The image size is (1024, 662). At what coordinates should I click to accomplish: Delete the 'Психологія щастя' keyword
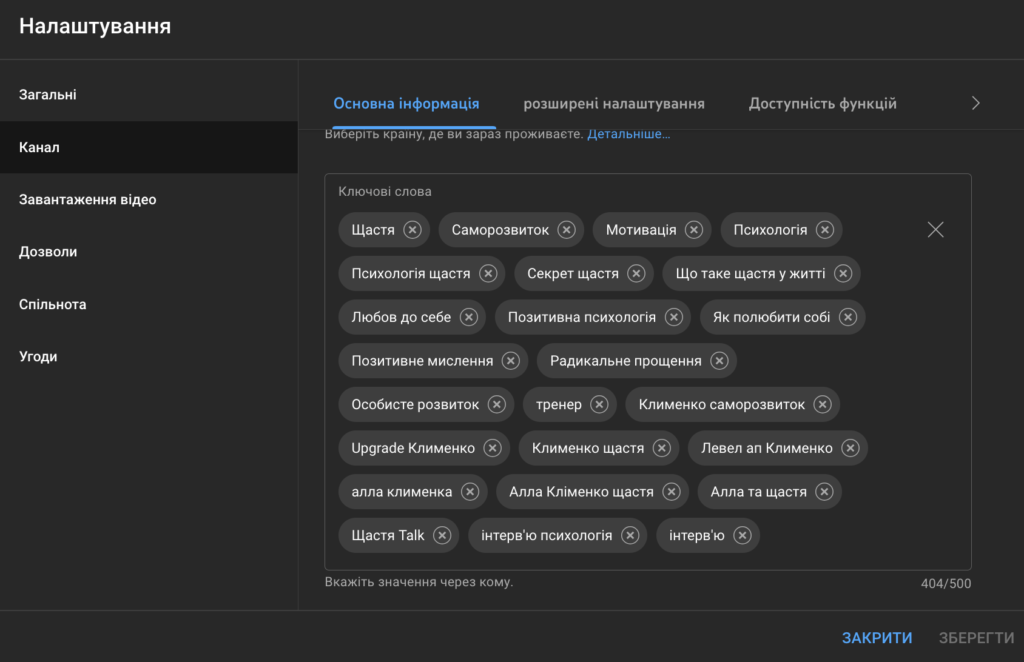[488, 273]
